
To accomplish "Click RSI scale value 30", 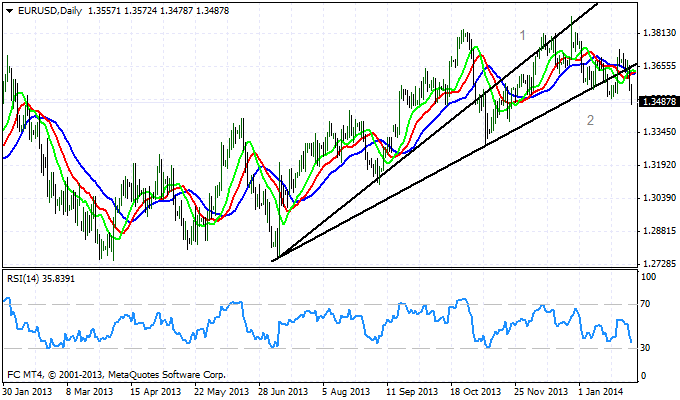I will point(645,348).
